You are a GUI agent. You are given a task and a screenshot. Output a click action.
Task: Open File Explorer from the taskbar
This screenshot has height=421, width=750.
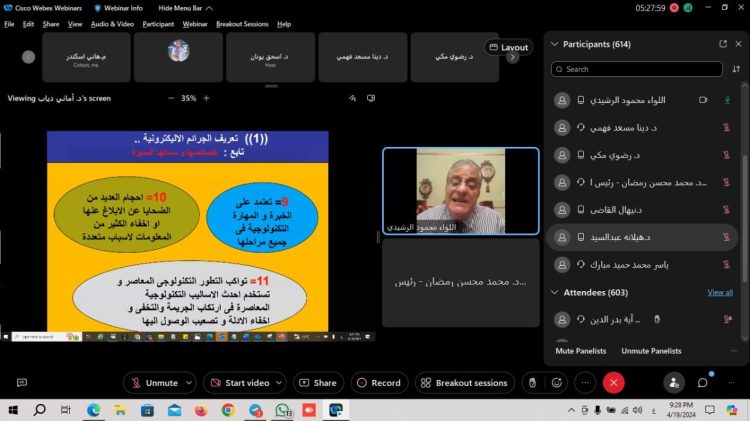click(120, 410)
